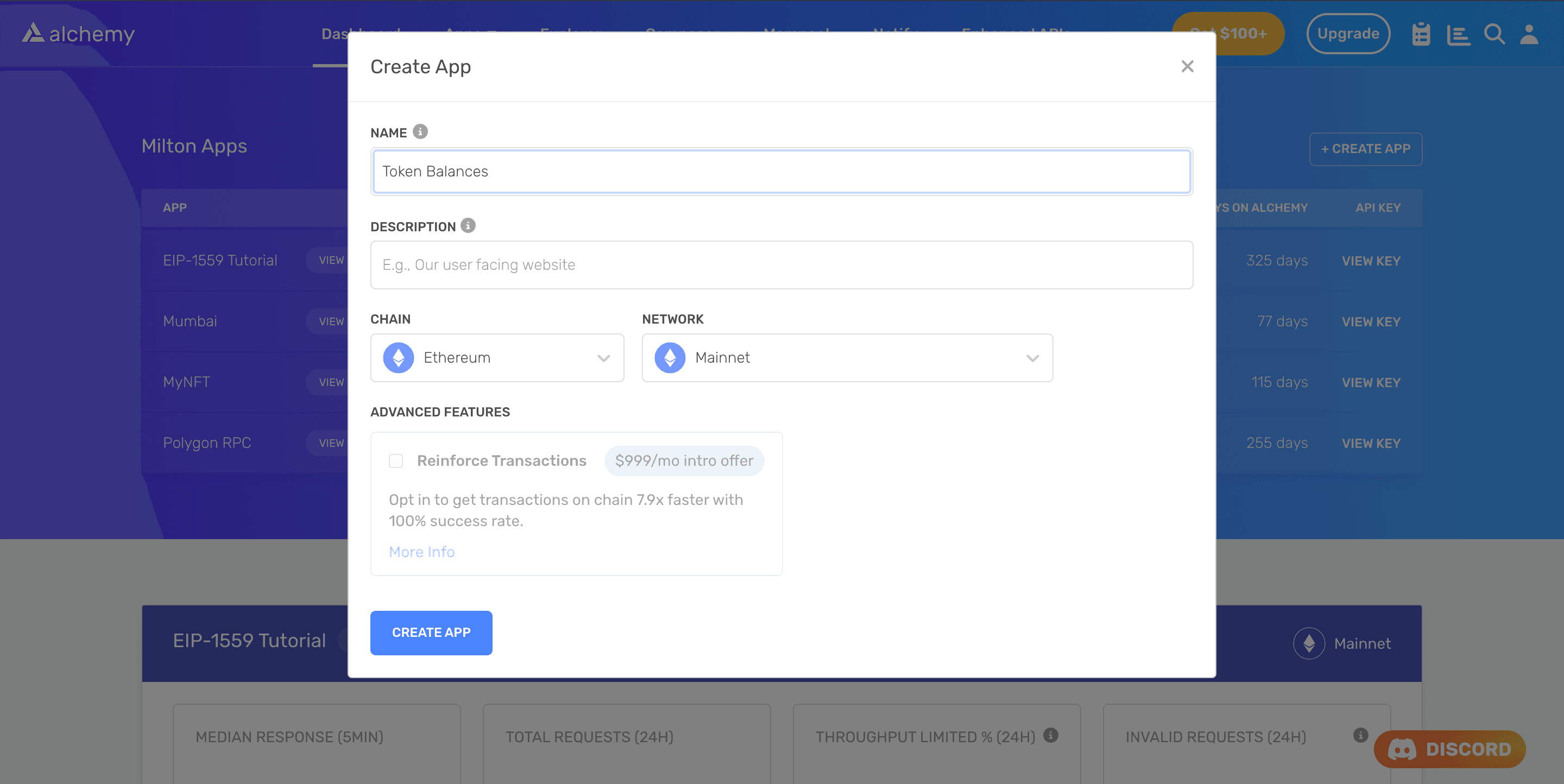Open the user profile icon

point(1529,35)
